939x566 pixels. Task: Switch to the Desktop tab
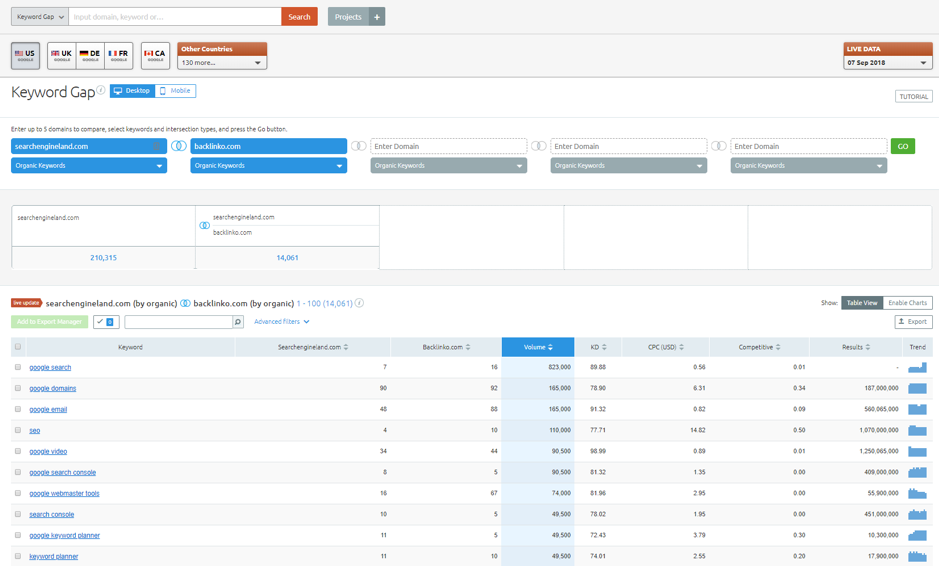click(132, 90)
